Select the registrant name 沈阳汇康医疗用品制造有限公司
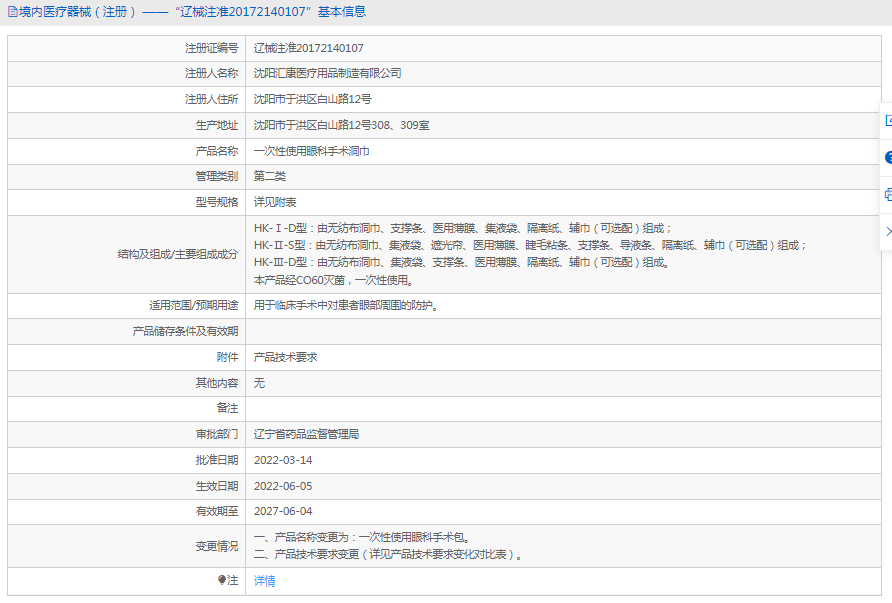The height and width of the screenshot is (603, 892). [327, 74]
